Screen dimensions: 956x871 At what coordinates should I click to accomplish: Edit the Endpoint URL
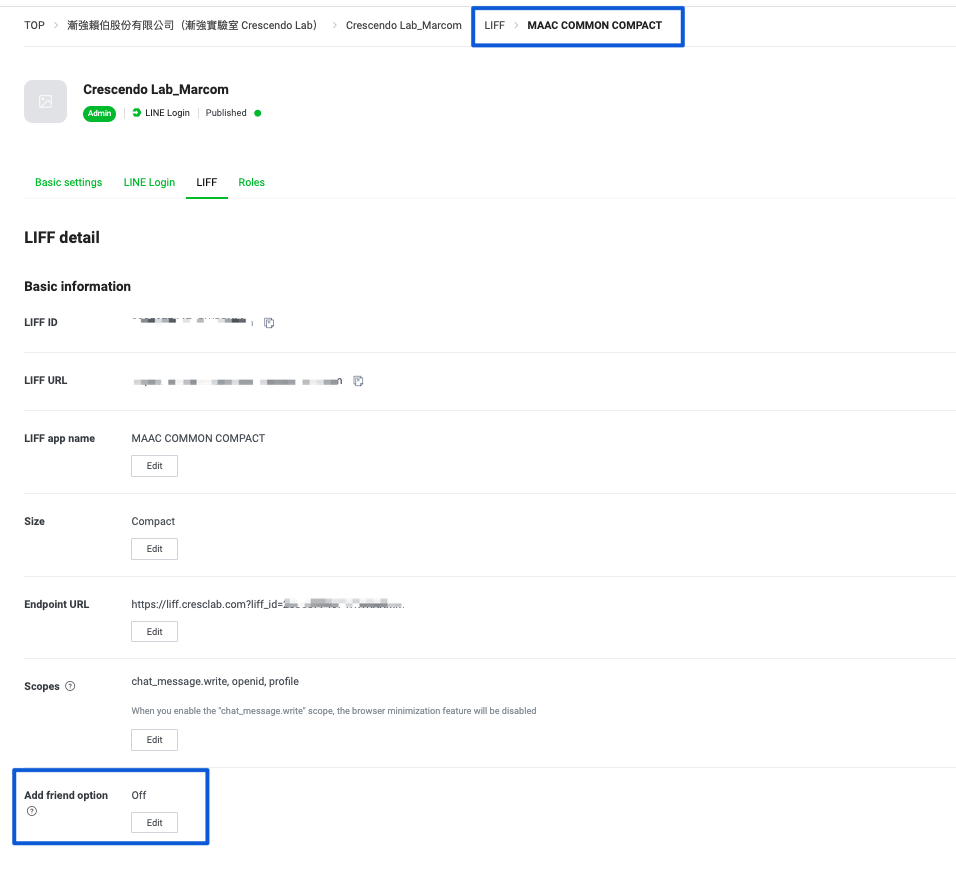point(154,632)
